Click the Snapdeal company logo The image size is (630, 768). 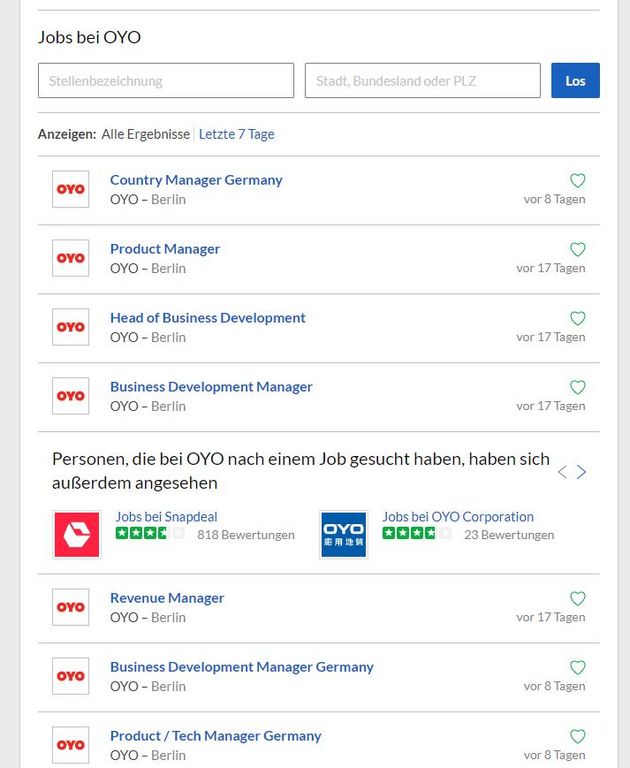77,535
